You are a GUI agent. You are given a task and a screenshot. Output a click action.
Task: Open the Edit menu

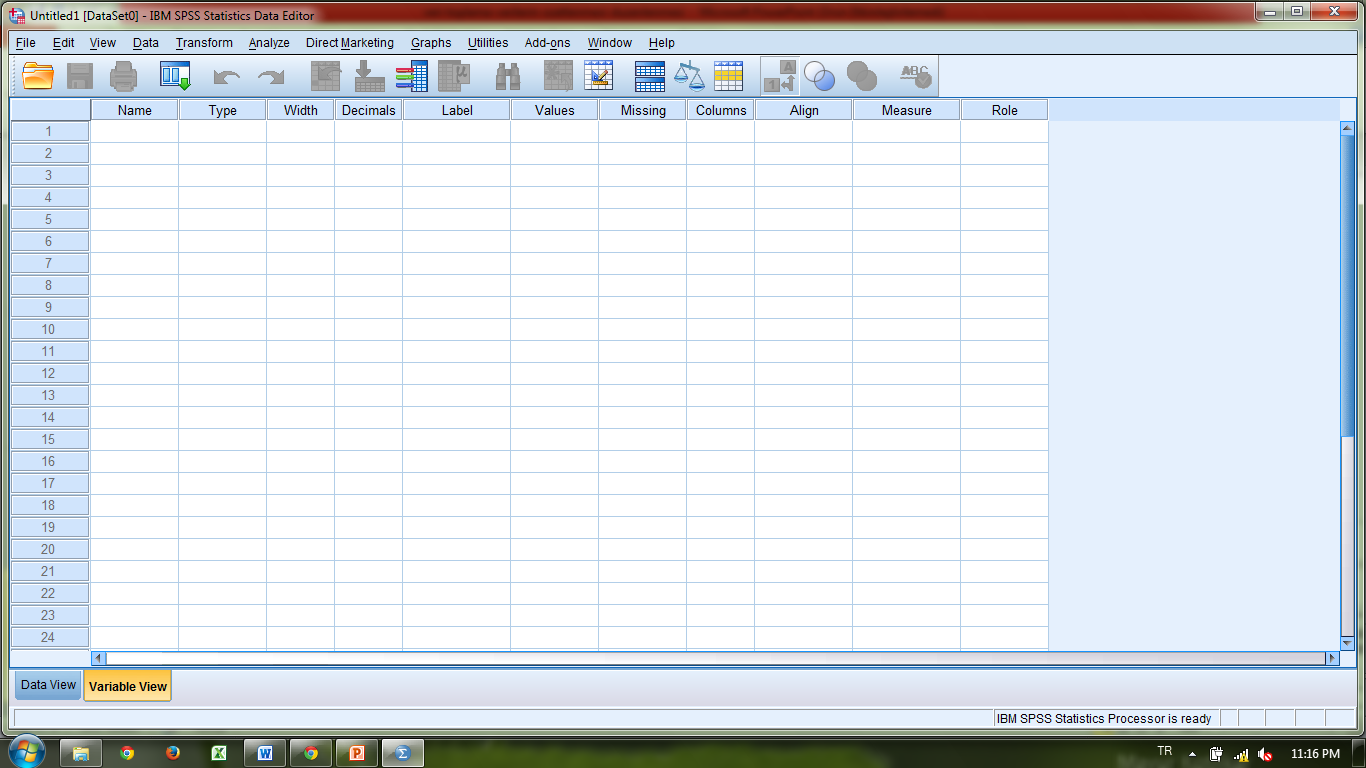[x=64, y=43]
